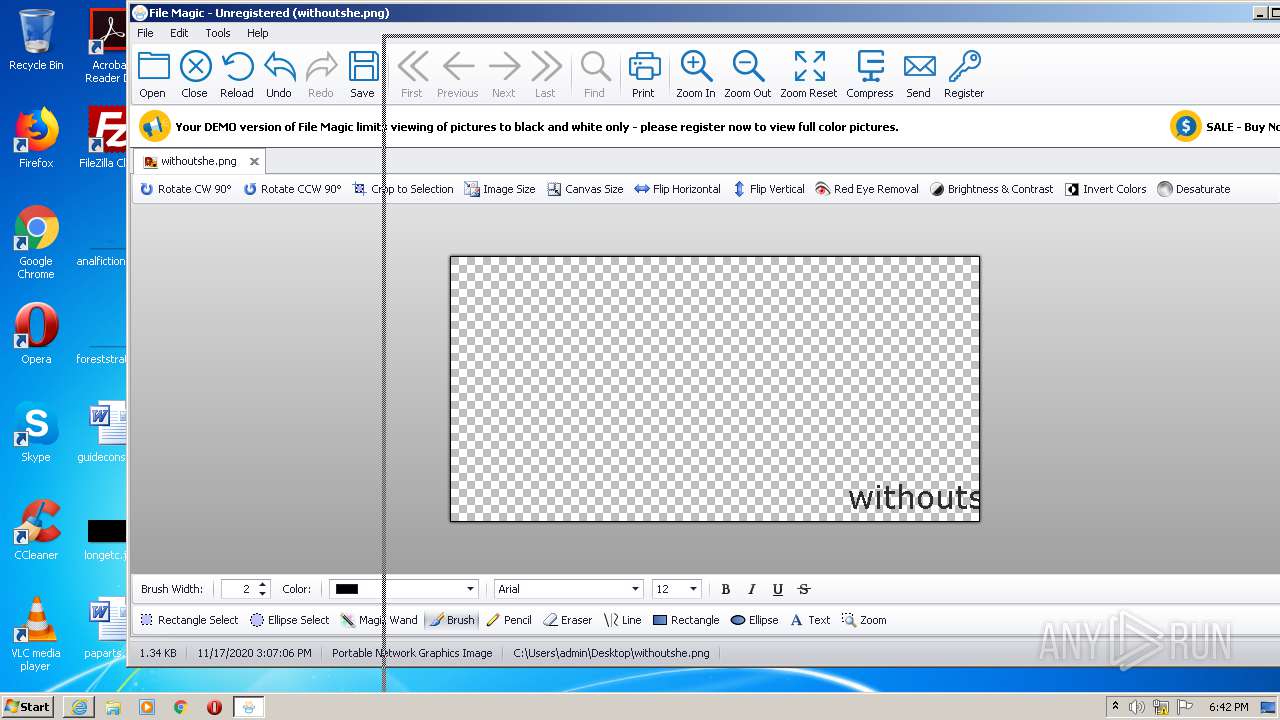
Task: Open Skype desktop shortcut
Action: point(36,432)
